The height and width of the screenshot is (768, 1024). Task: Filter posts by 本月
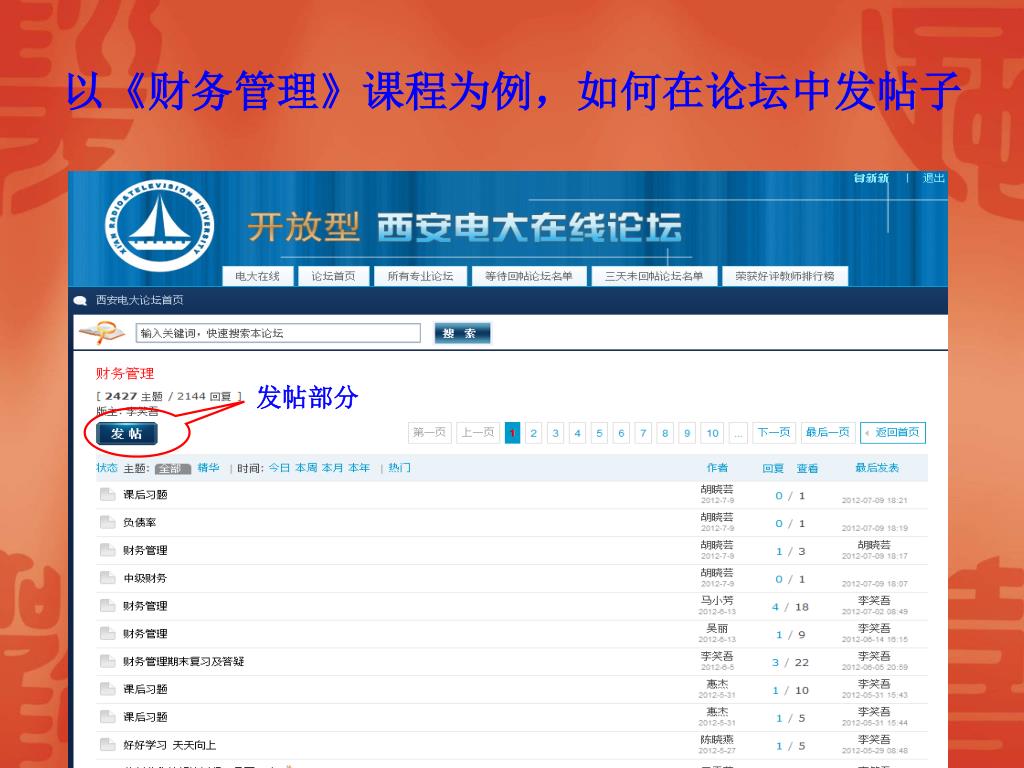(x=332, y=468)
